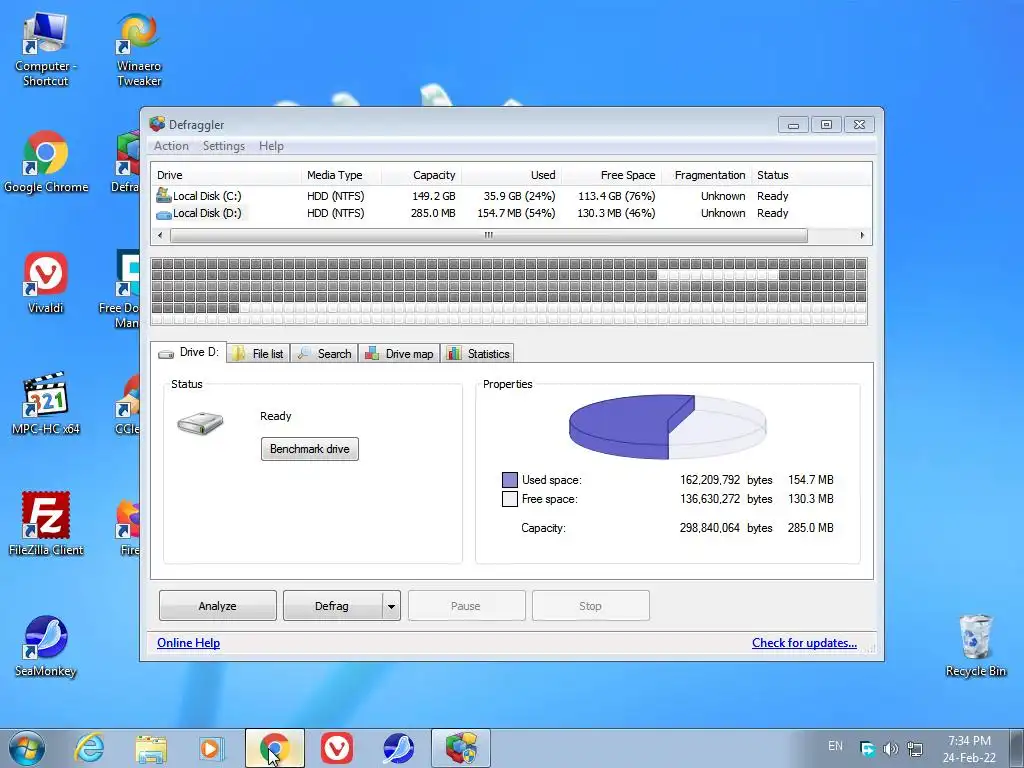1024x768 pixels.
Task: Click the Defraggler title bar app icon
Action: [157, 124]
